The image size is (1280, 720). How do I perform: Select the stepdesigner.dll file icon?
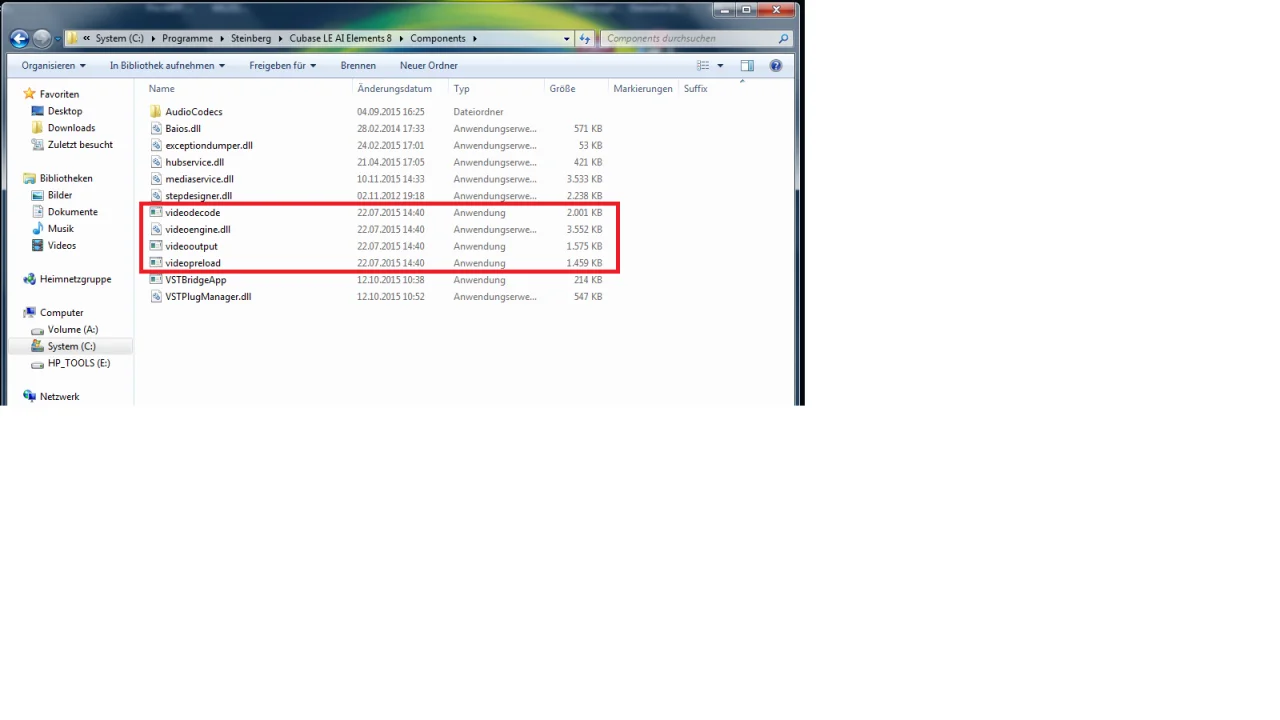pyautogui.click(x=155, y=196)
